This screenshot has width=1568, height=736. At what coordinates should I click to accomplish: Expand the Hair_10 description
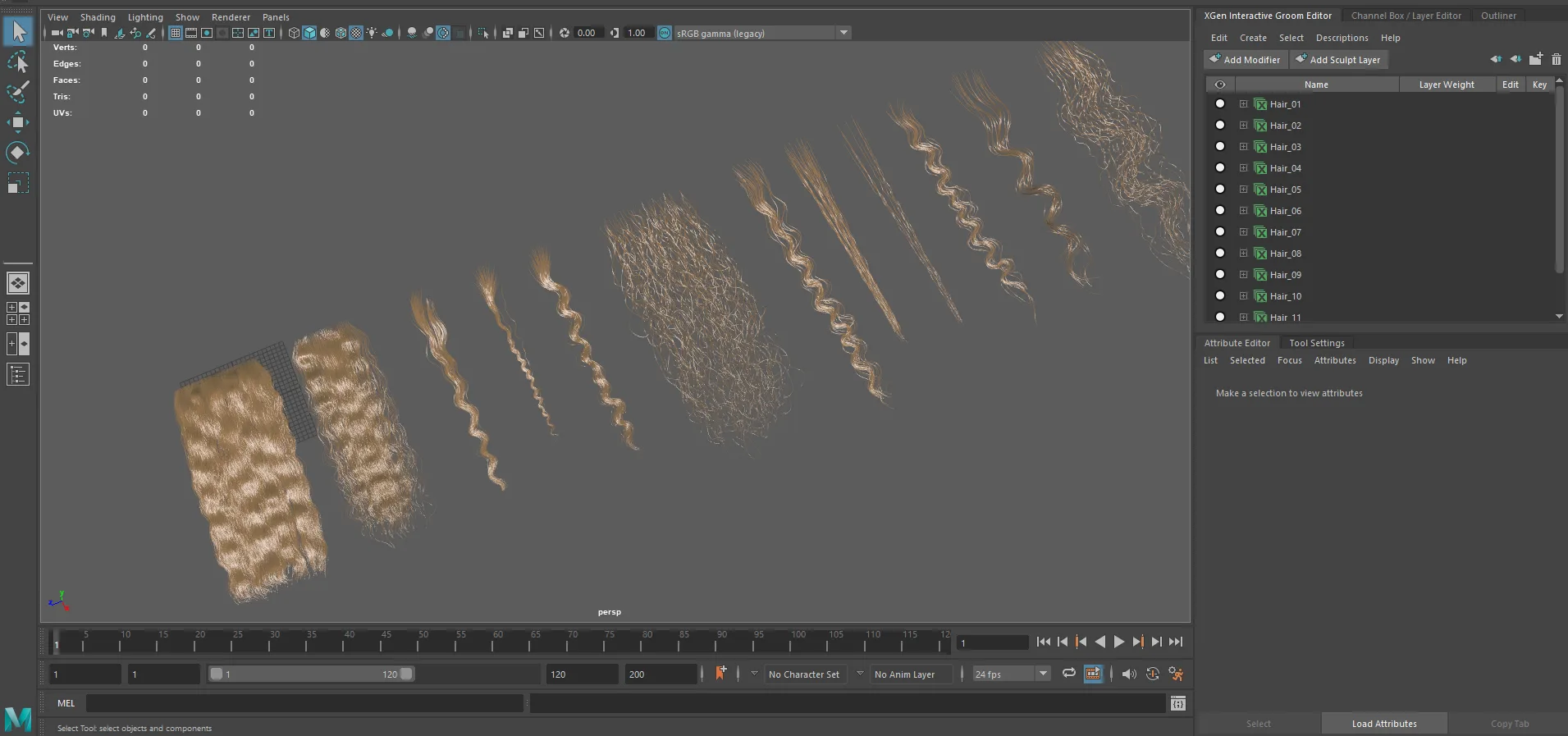click(1243, 296)
